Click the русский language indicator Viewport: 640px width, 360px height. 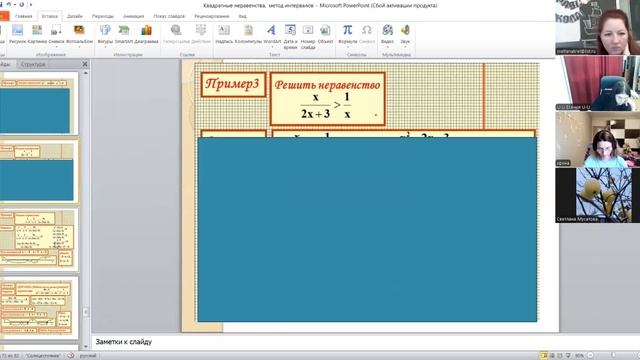coord(88,356)
